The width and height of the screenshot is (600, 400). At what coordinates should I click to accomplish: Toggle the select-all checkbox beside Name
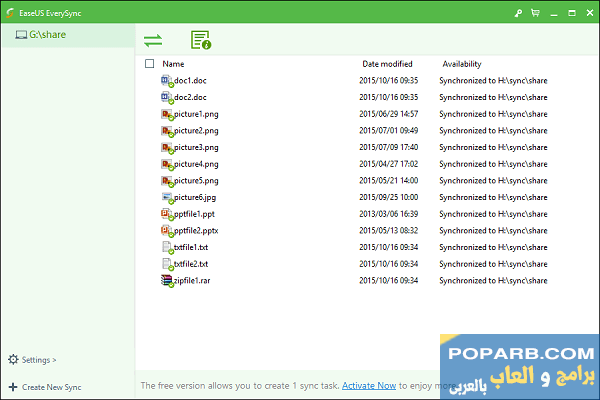(x=150, y=63)
